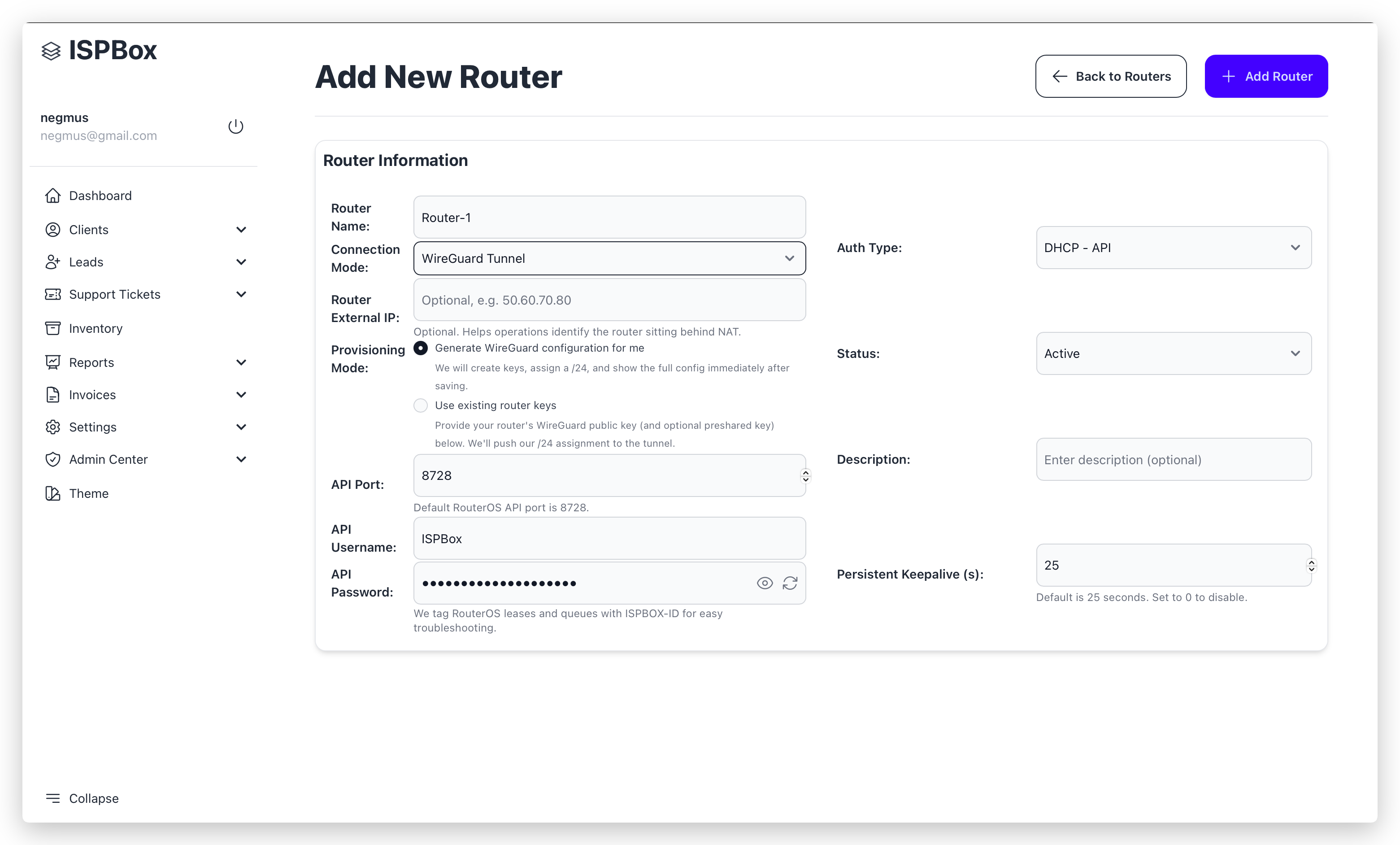This screenshot has height=845, width=1400.
Task: Click the regenerate API password icon
Action: pos(790,583)
